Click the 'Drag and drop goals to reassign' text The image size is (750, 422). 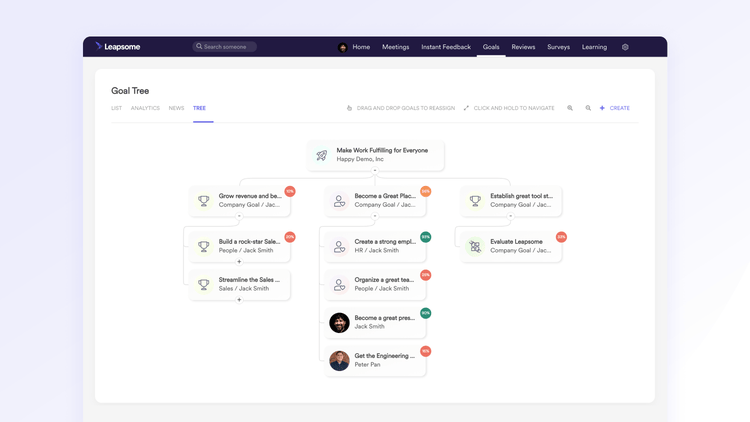click(406, 108)
